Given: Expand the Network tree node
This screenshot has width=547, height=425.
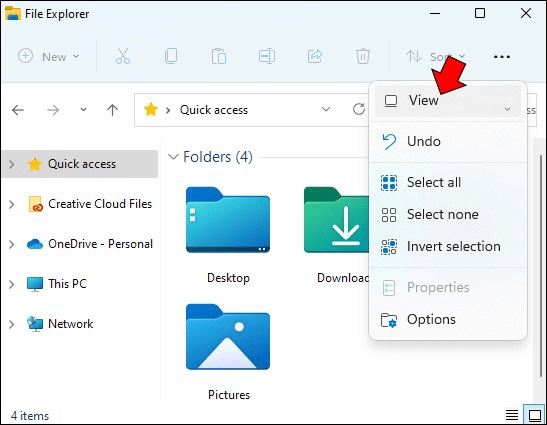Looking at the screenshot, I should tap(12, 325).
